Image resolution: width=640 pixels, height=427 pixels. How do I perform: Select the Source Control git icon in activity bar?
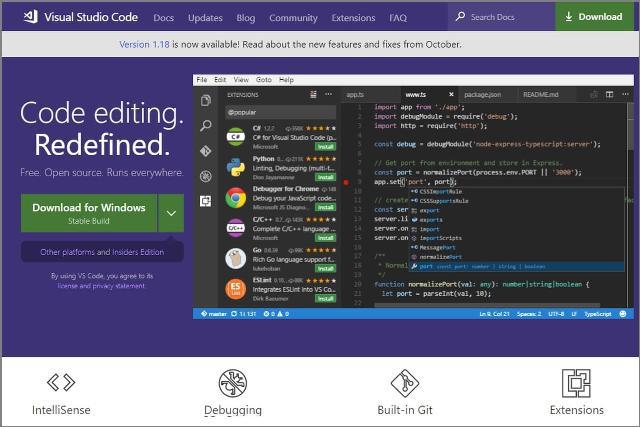(x=206, y=151)
